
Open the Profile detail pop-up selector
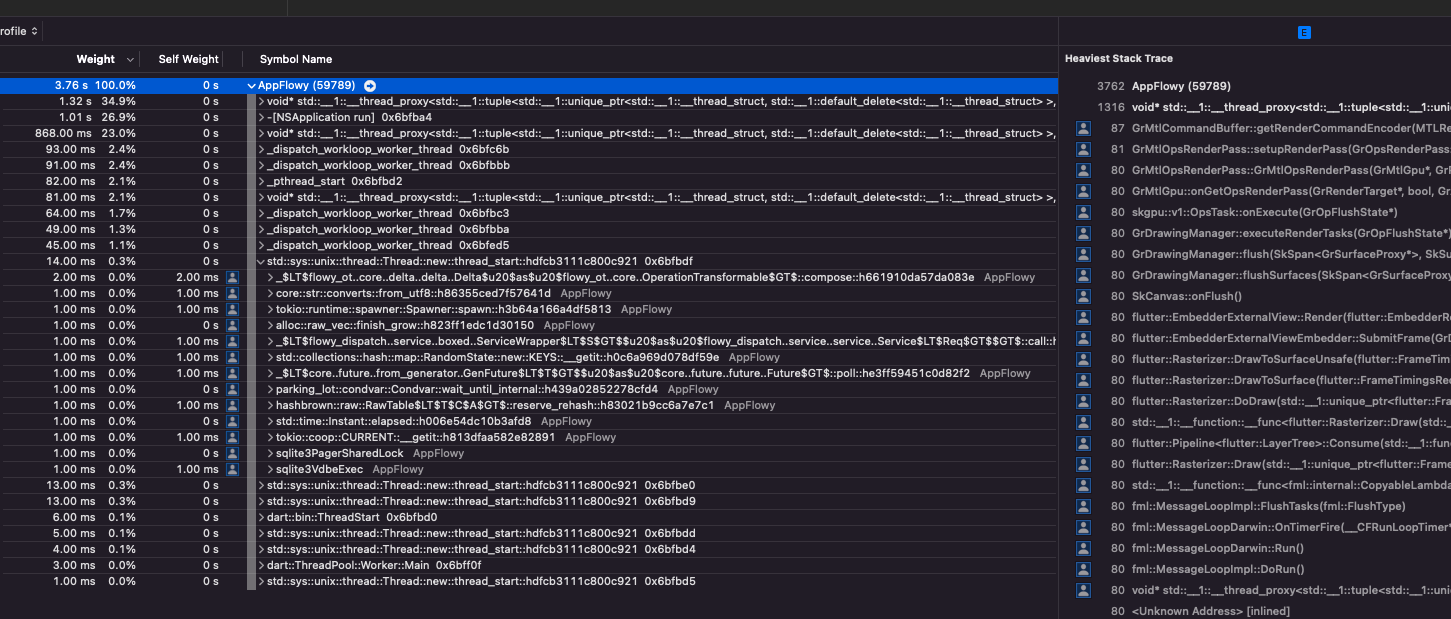pos(20,31)
